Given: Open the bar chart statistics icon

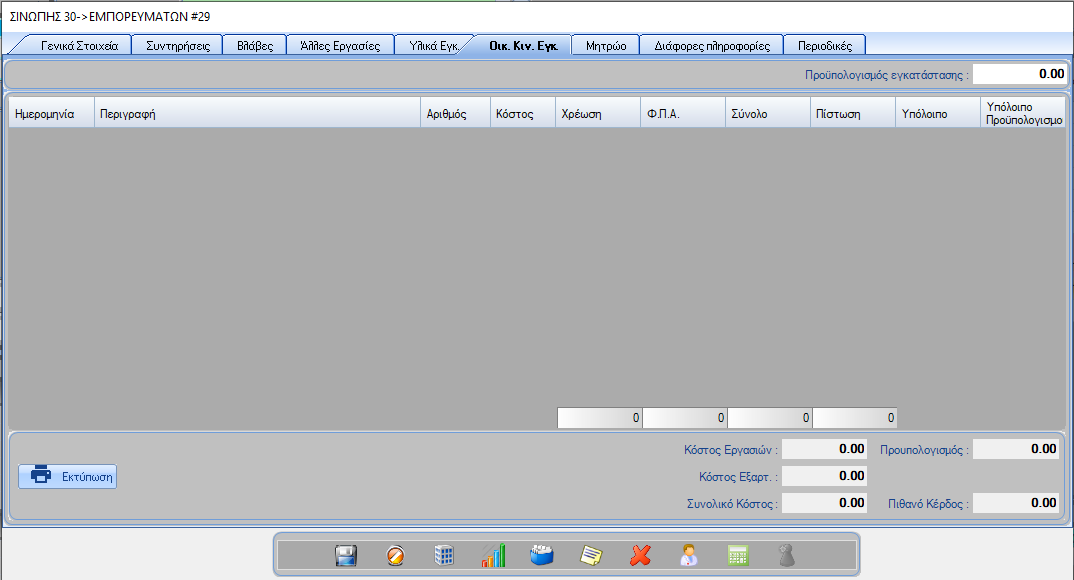Looking at the screenshot, I should pyautogui.click(x=493, y=556).
